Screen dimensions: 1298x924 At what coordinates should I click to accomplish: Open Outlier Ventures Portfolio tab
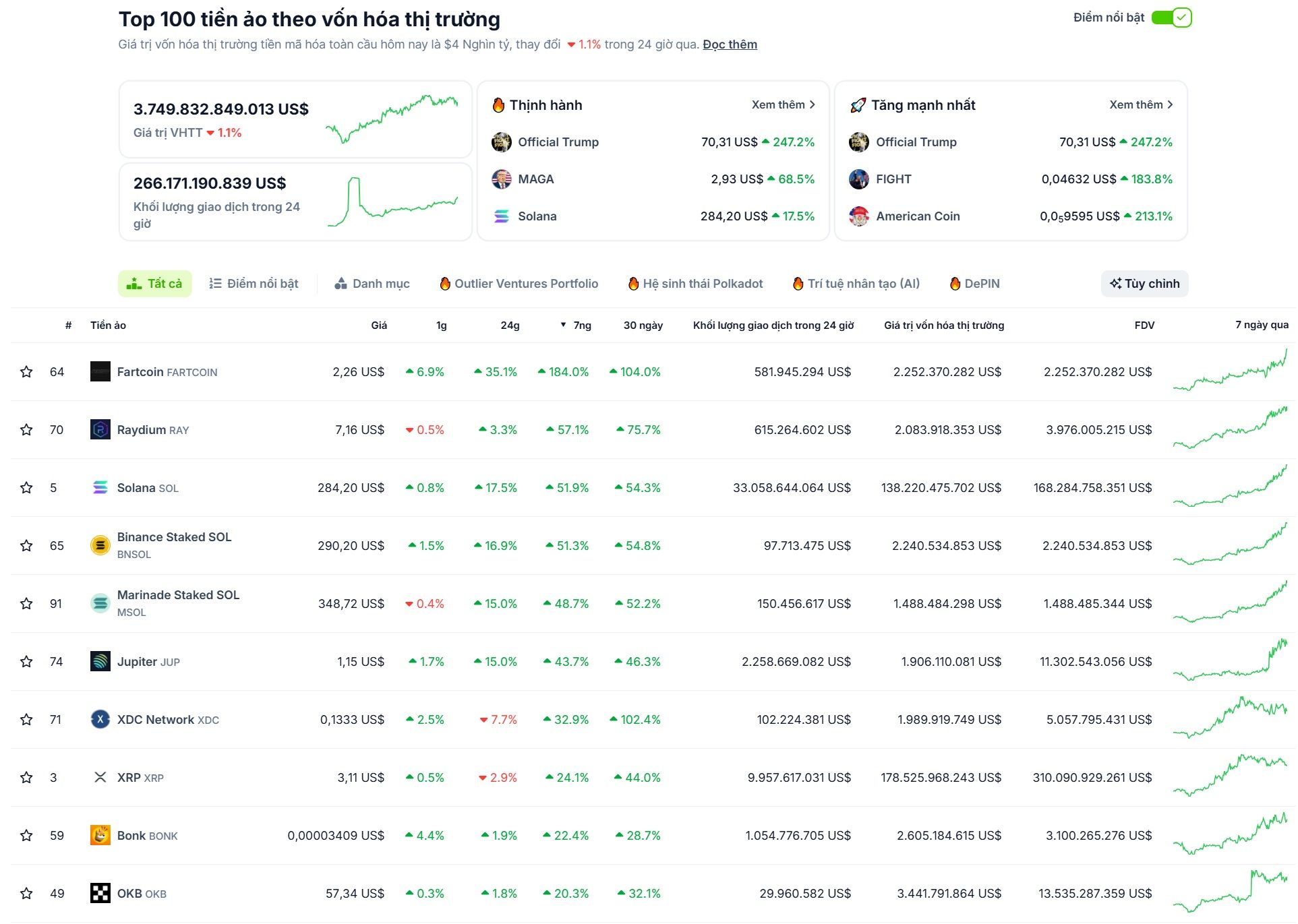[519, 284]
